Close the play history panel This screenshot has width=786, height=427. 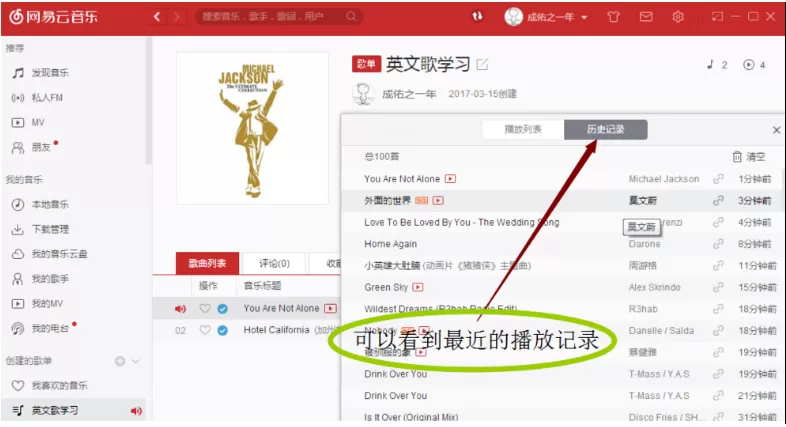pos(776,130)
